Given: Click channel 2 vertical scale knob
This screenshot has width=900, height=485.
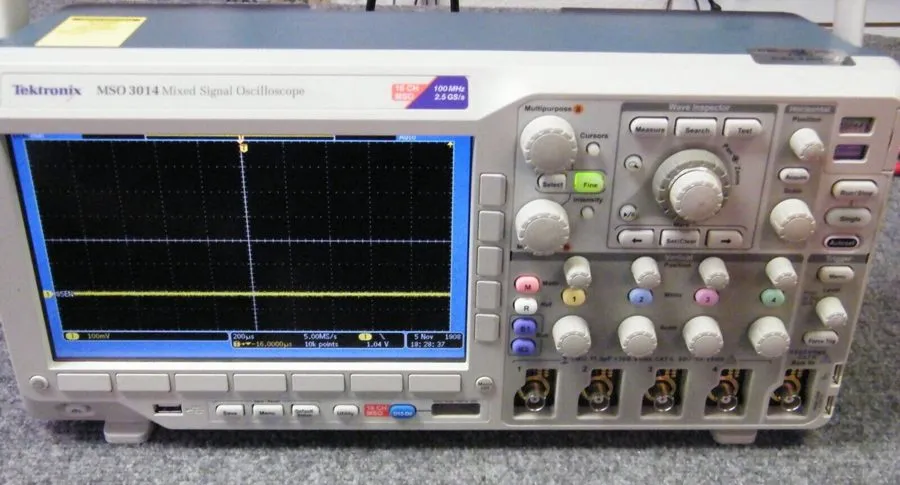Looking at the screenshot, I should coord(637,335).
